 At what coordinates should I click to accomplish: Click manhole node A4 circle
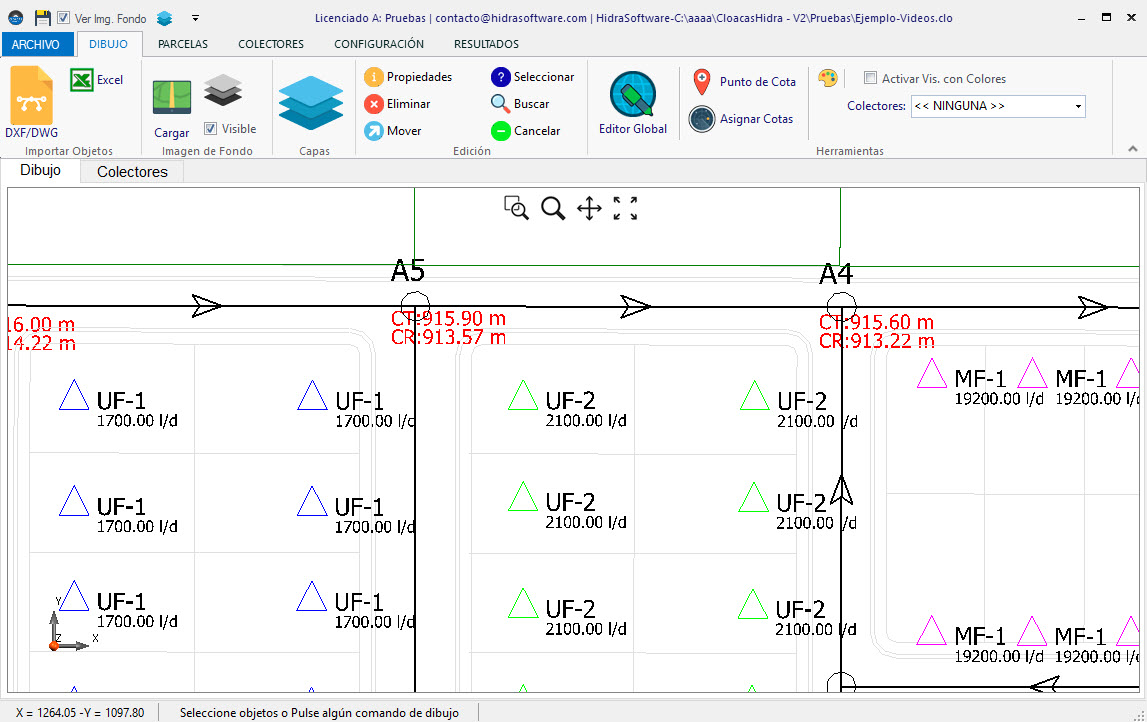click(841, 307)
